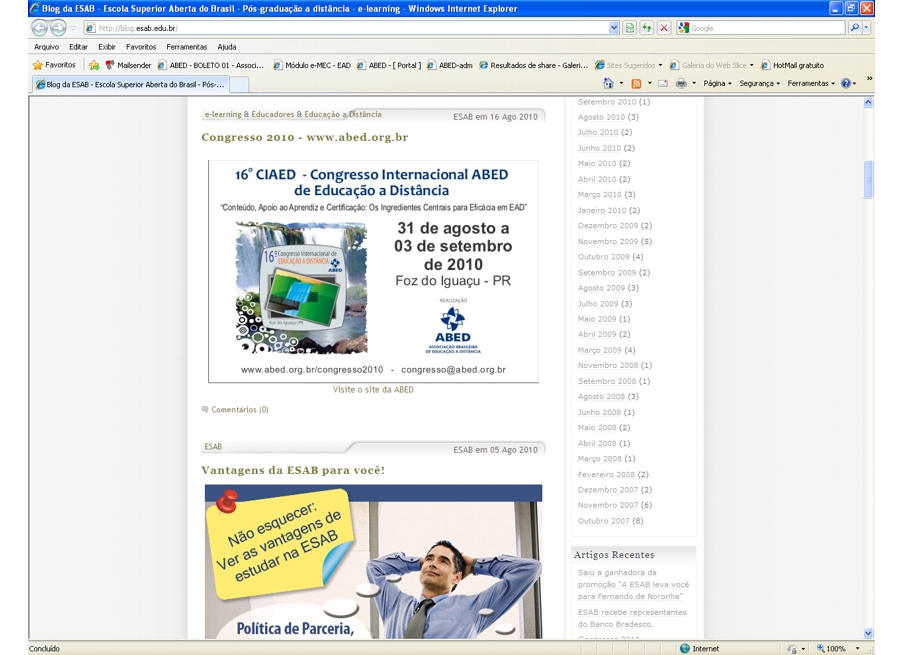
Task: Open ABED - BOLETO 01 favorite link
Action: click(x=211, y=65)
